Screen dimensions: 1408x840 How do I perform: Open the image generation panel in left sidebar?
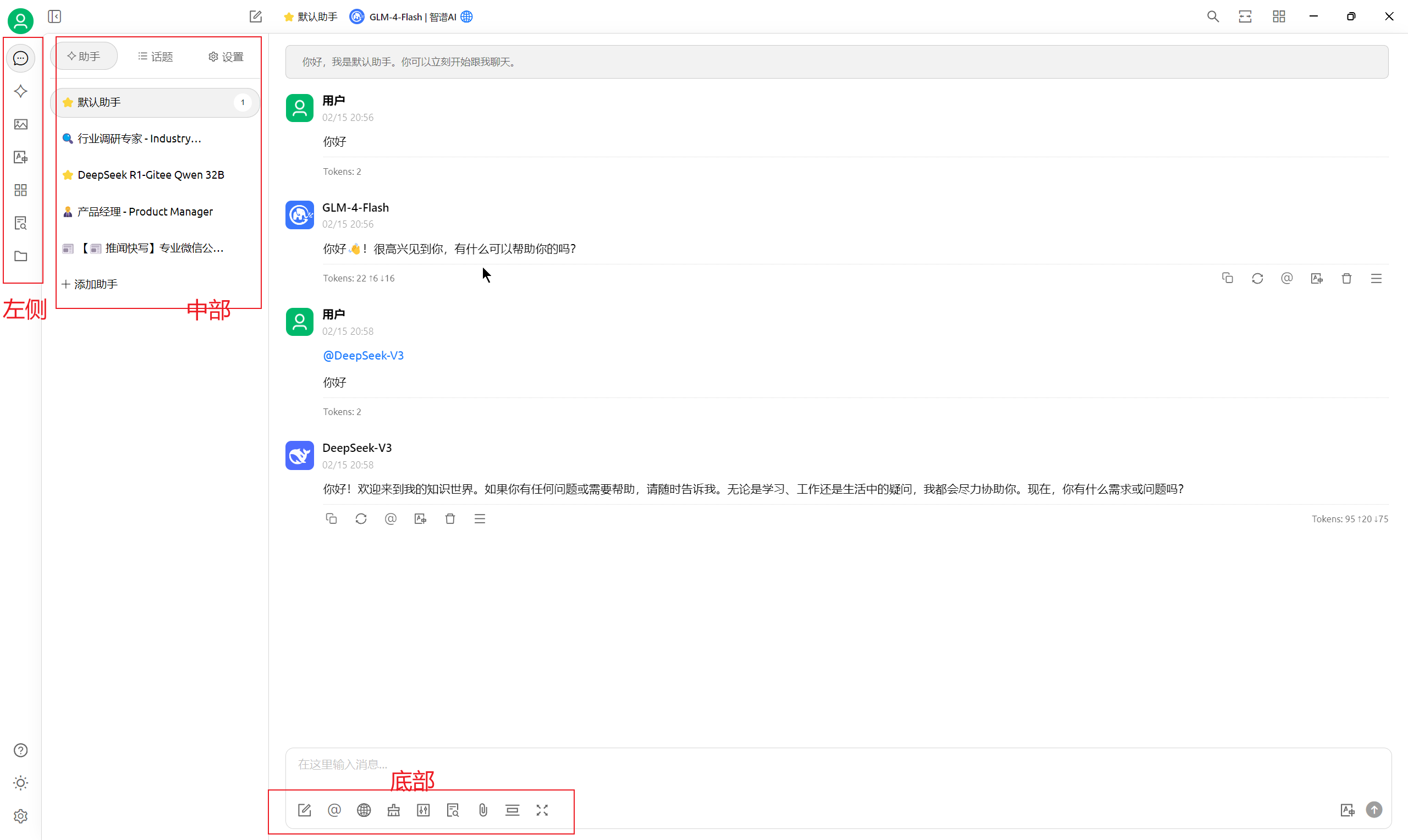click(20, 124)
